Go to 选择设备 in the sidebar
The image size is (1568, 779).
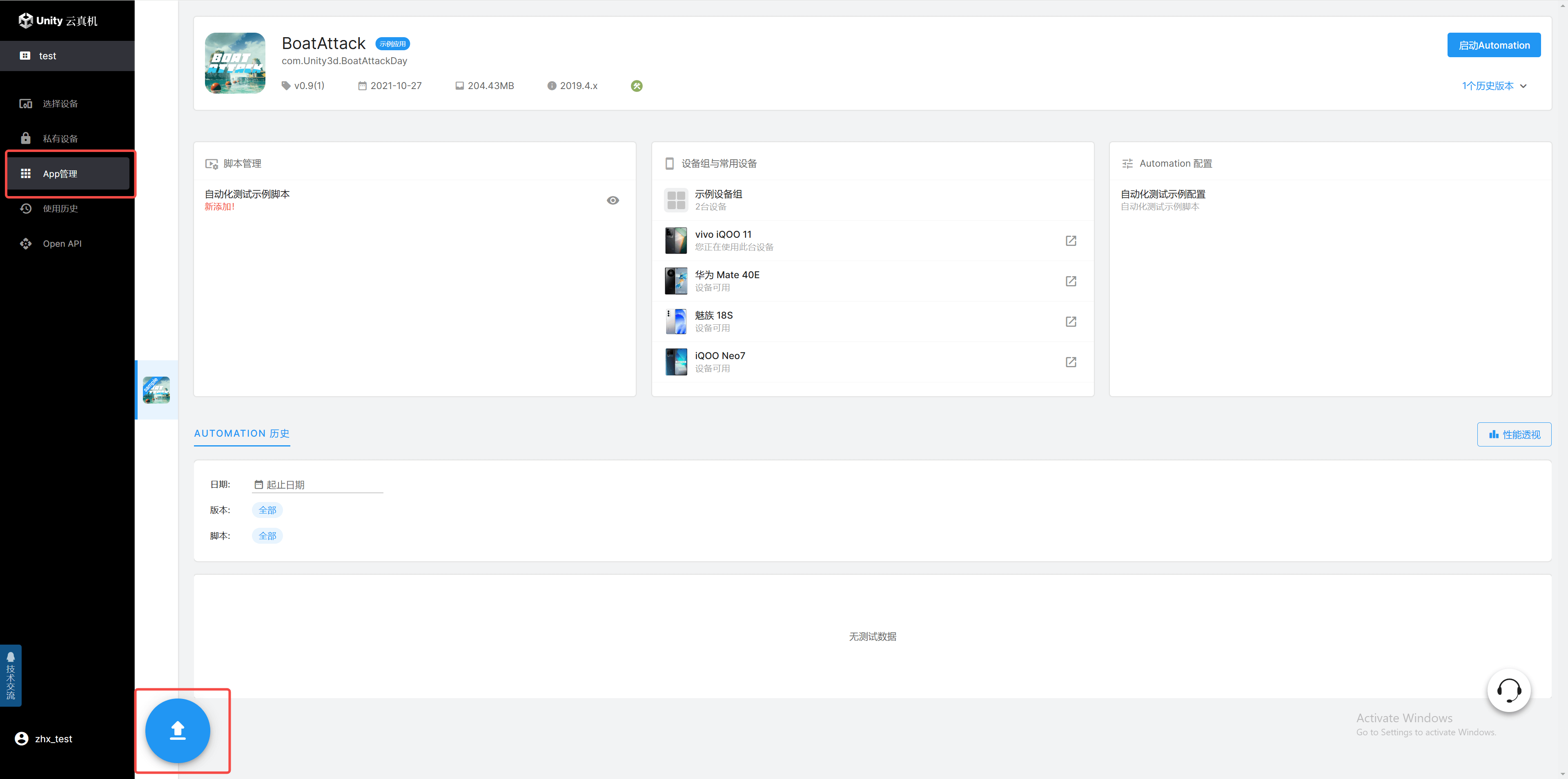pos(60,103)
